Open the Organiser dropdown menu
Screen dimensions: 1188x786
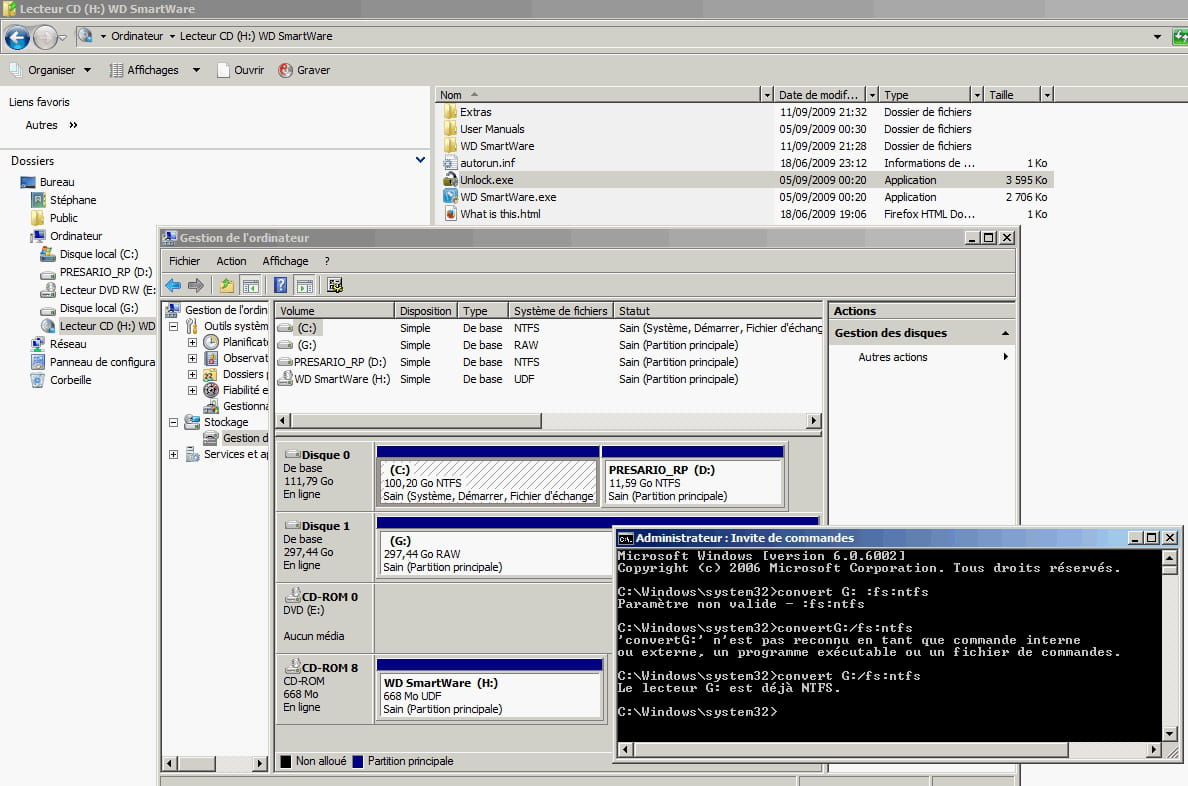tap(51, 70)
